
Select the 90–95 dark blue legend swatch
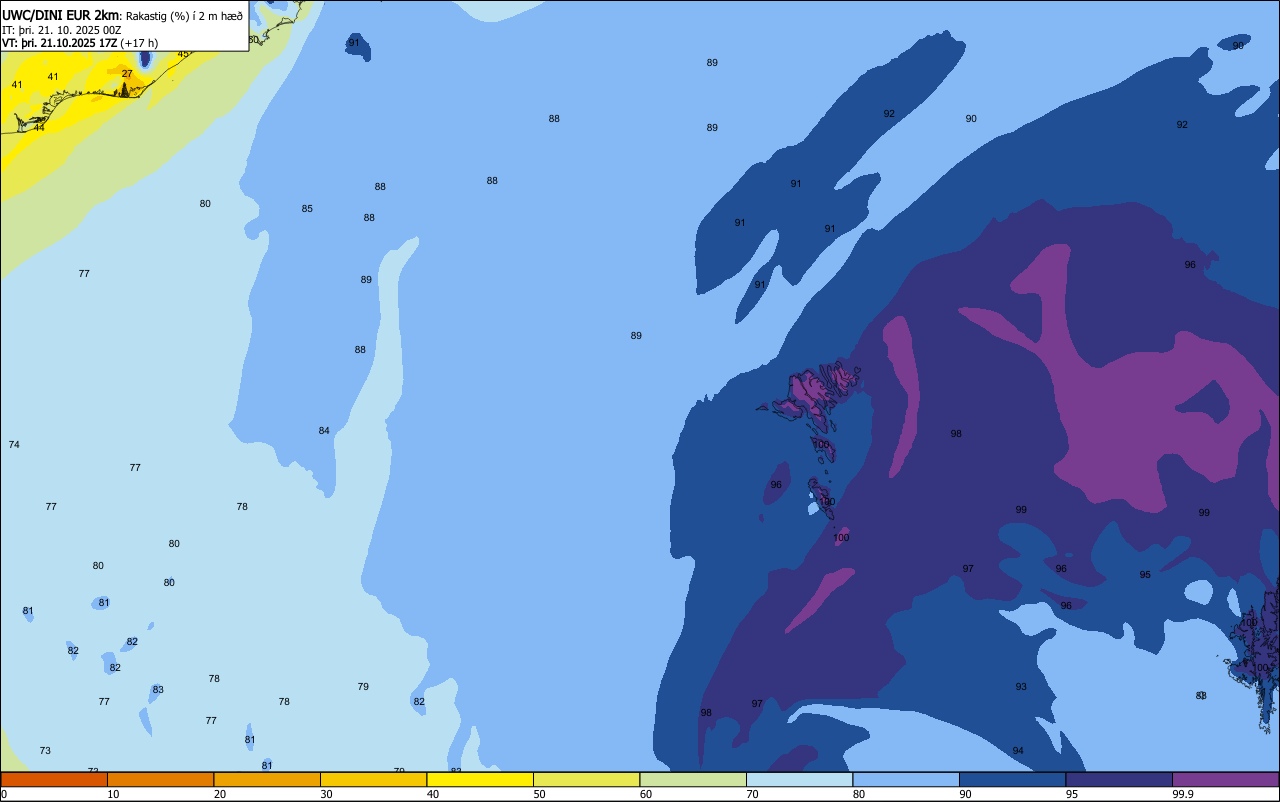click(1012, 779)
